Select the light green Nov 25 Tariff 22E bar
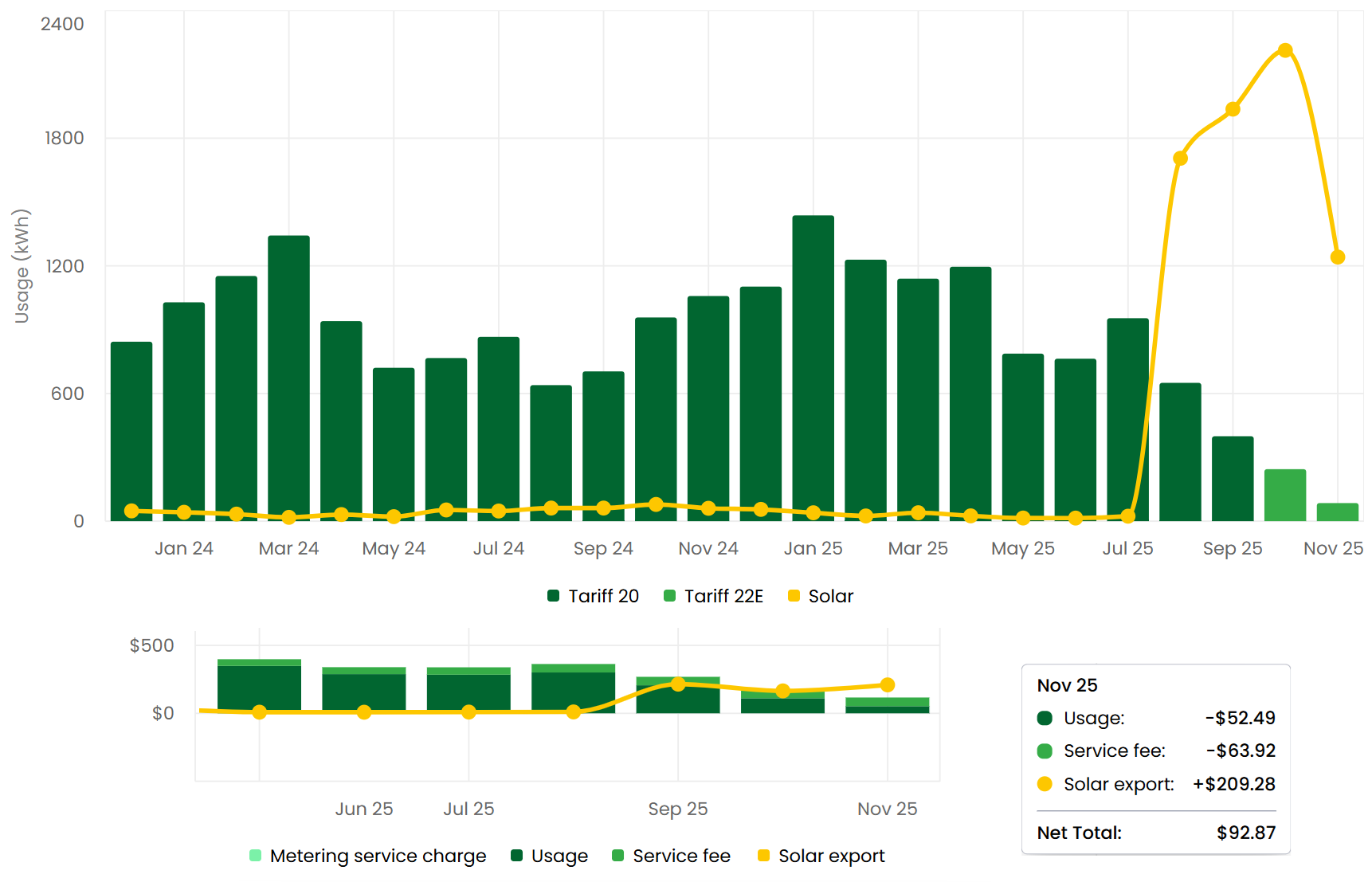The width and height of the screenshot is (1372, 882). click(x=1338, y=512)
